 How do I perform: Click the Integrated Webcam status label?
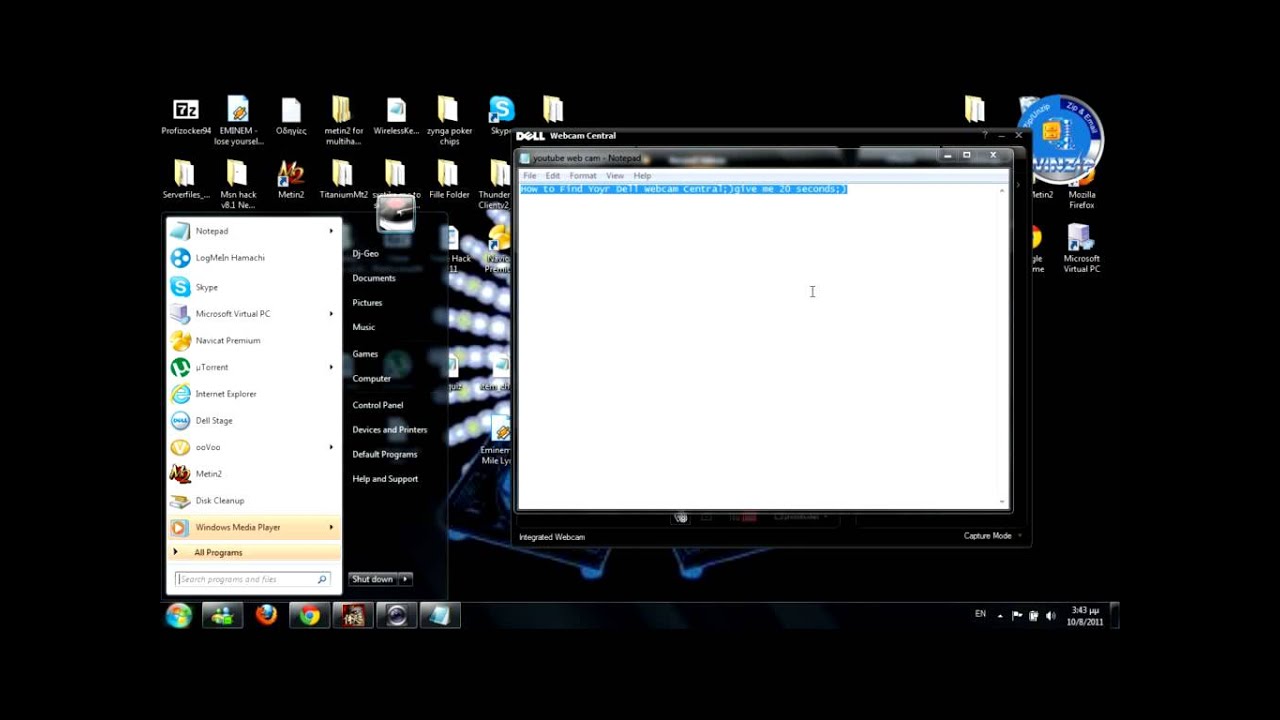(x=552, y=537)
